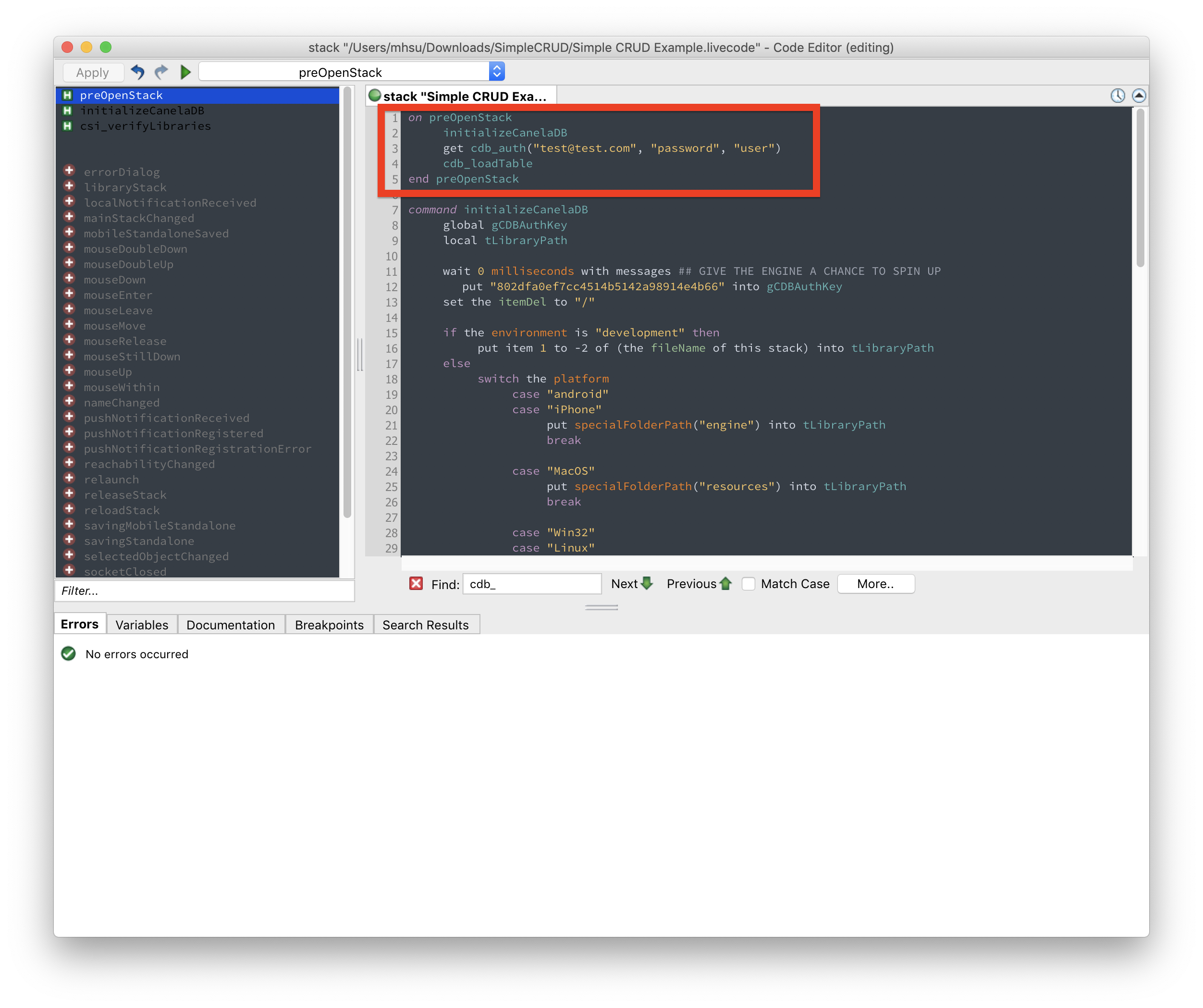Open the preOpenStack handler dropdown
1203x1008 pixels.
[352, 72]
